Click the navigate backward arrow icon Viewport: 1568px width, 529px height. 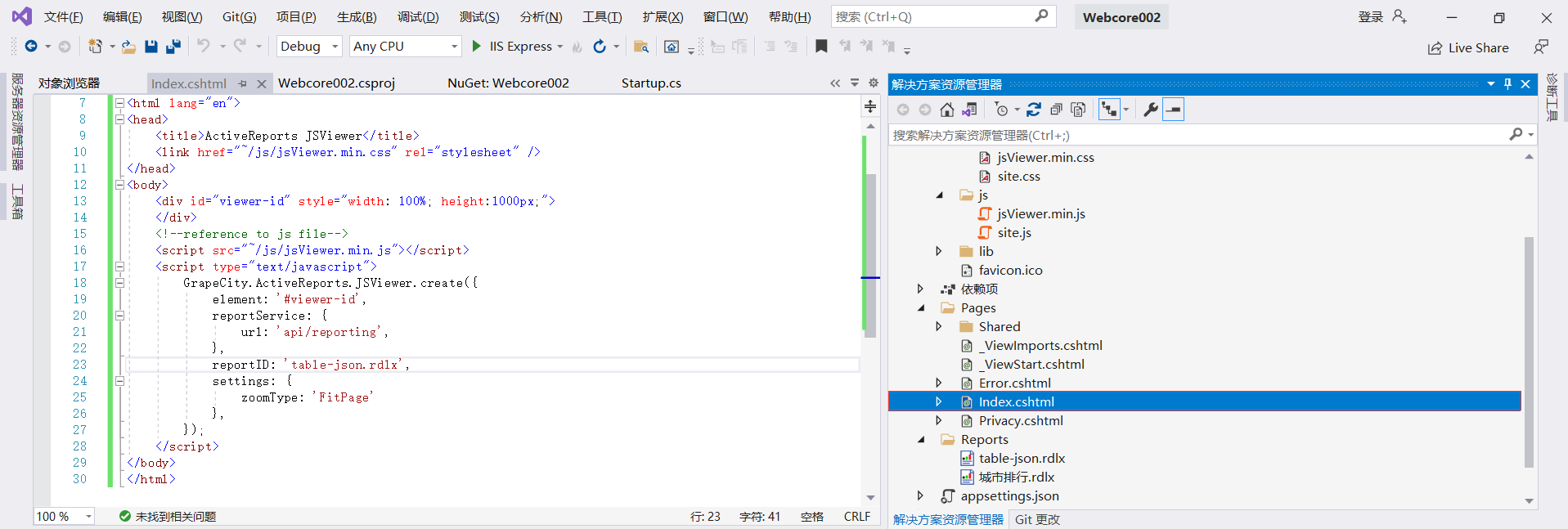[x=31, y=47]
